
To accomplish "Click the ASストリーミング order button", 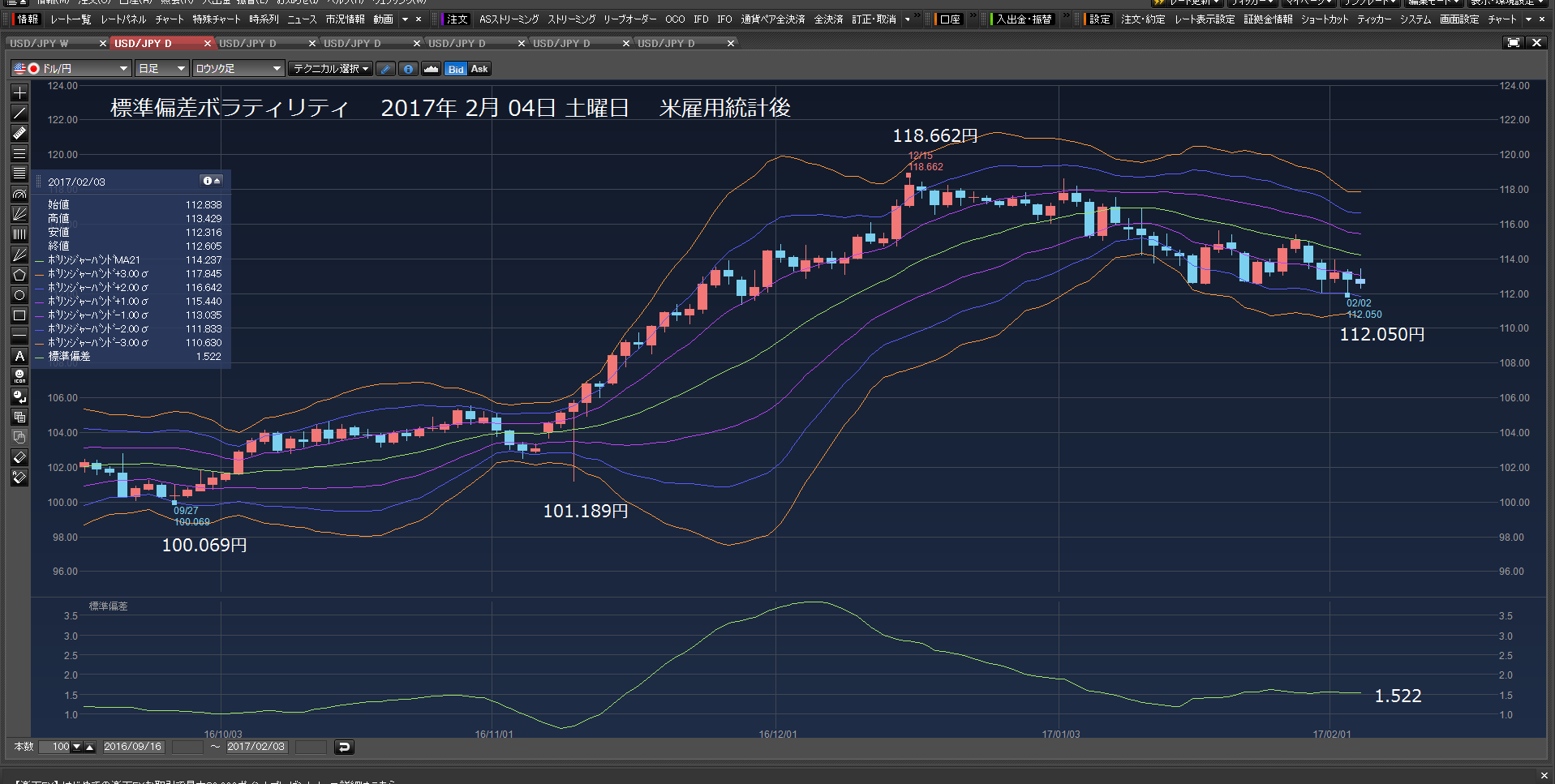I will click(x=509, y=19).
